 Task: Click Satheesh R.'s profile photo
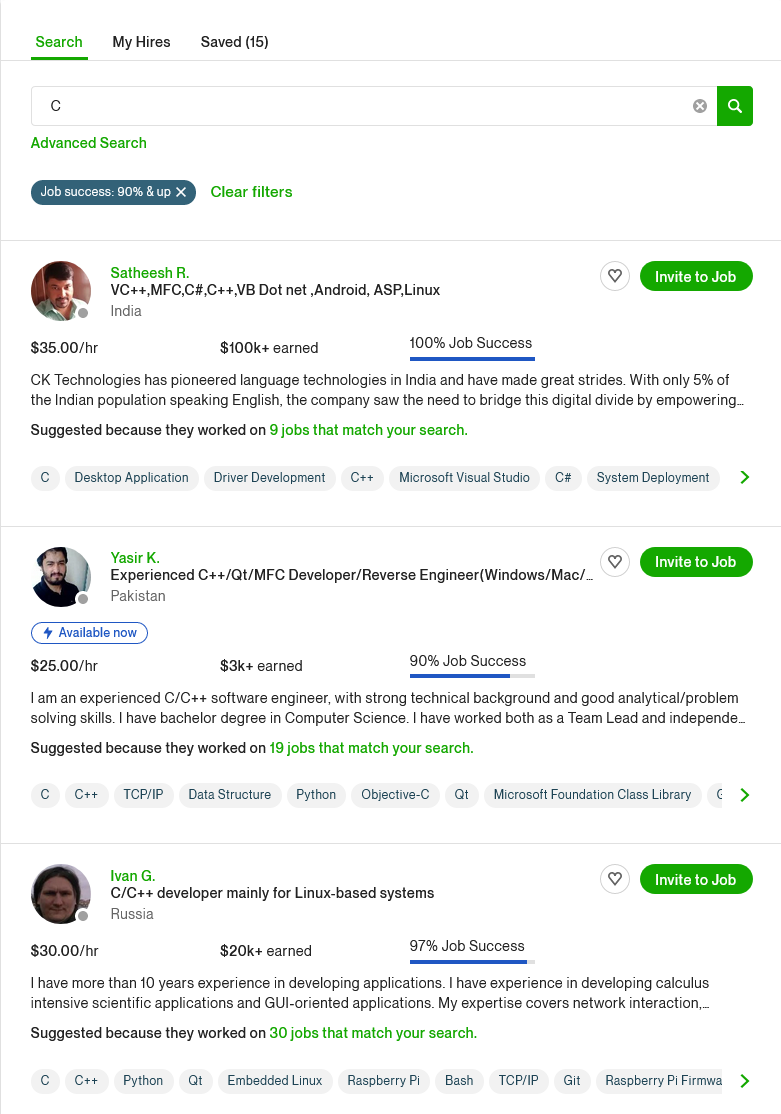click(x=61, y=290)
